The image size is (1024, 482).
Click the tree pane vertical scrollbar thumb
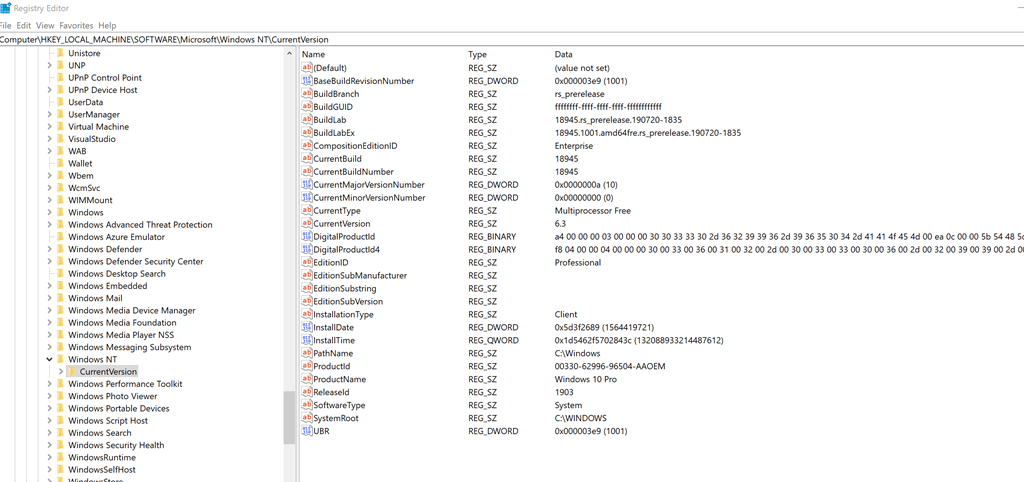pos(289,417)
